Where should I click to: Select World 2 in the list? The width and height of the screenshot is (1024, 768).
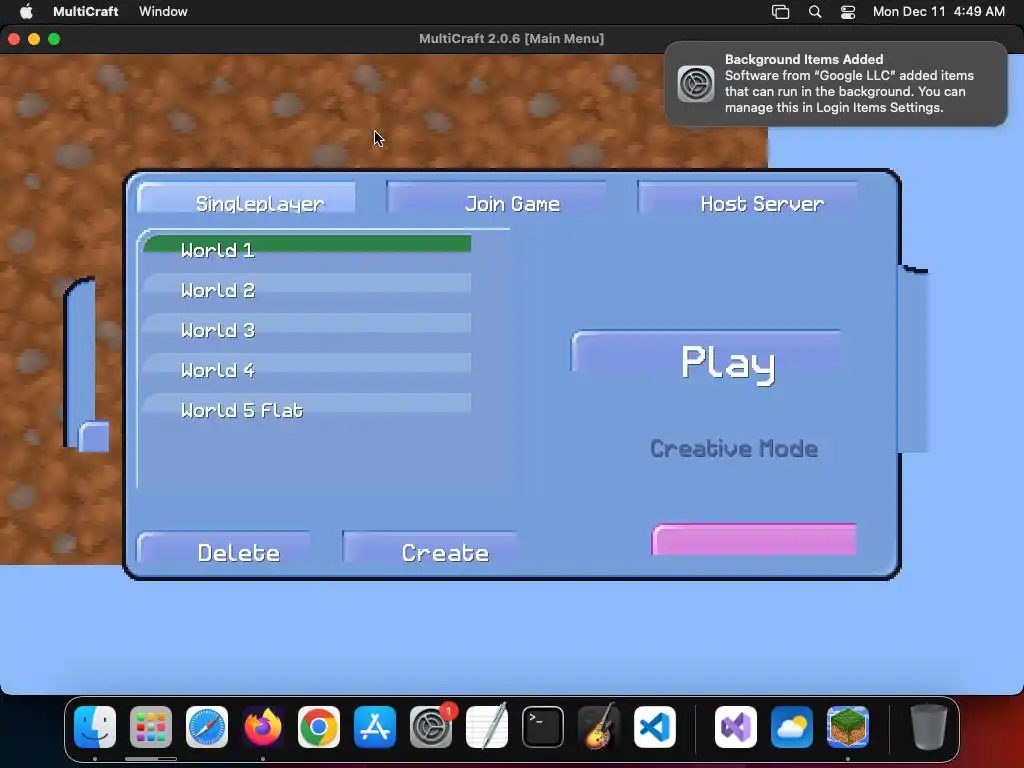coord(306,285)
